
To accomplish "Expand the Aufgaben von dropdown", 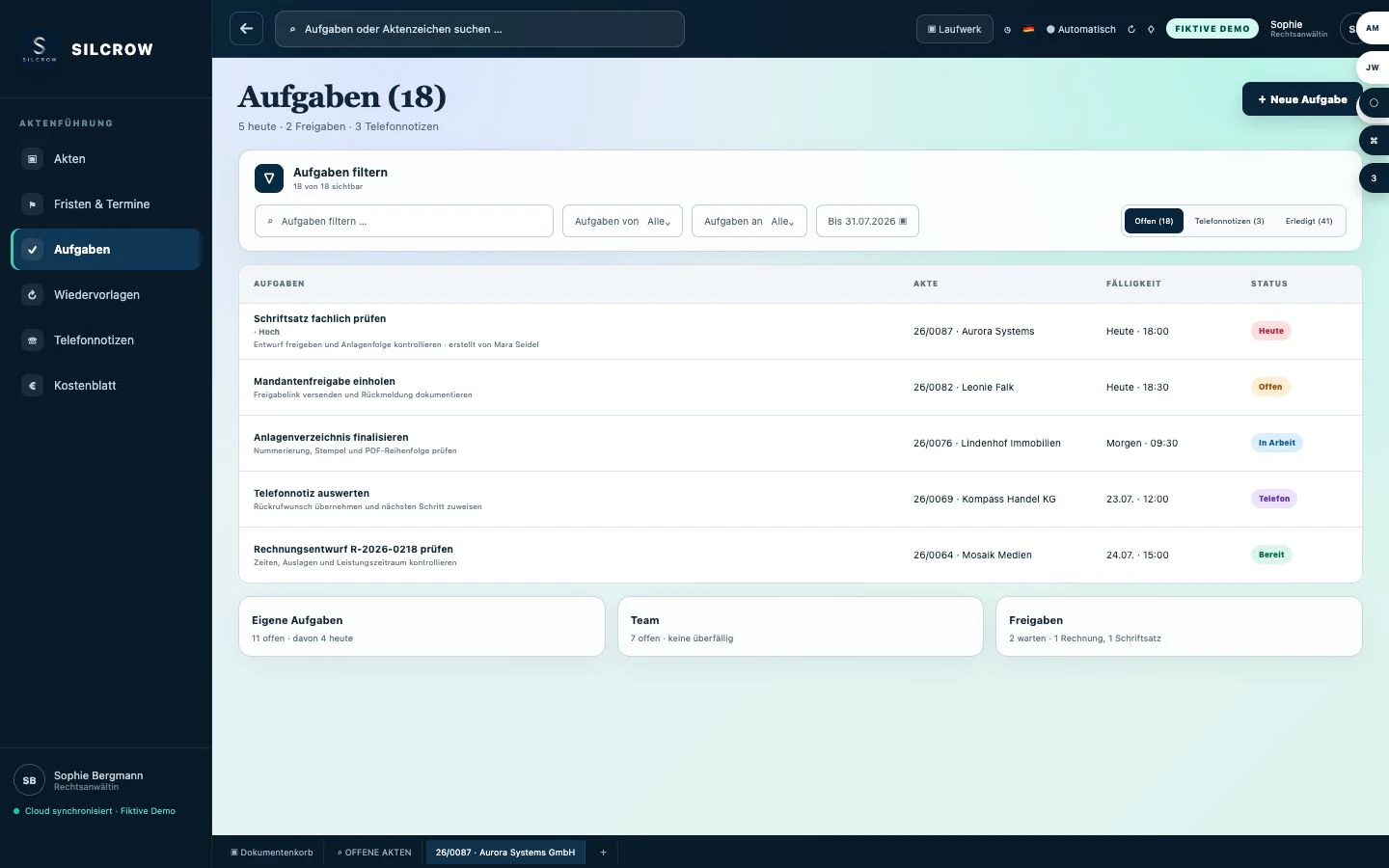I will pyautogui.click(x=622, y=221).
